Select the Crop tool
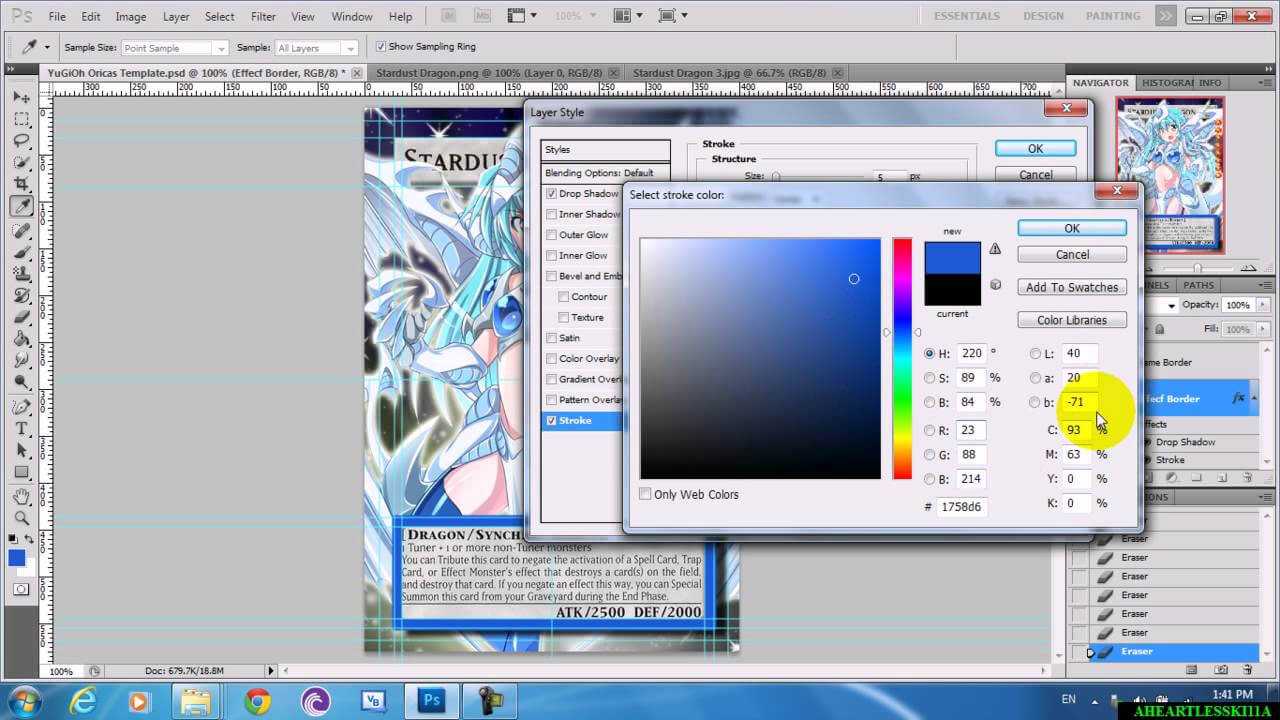Screen dimensions: 1280x720 click(x=21, y=185)
